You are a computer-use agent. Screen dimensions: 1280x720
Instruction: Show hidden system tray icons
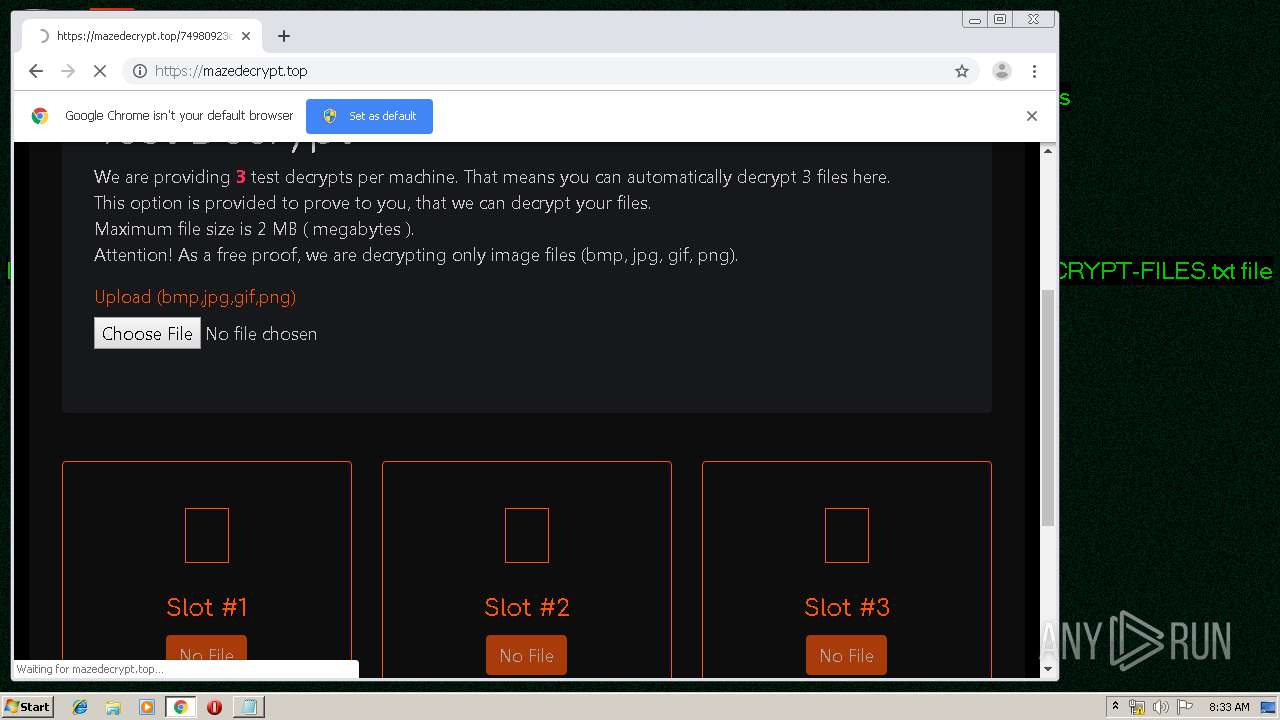coord(1115,707)
